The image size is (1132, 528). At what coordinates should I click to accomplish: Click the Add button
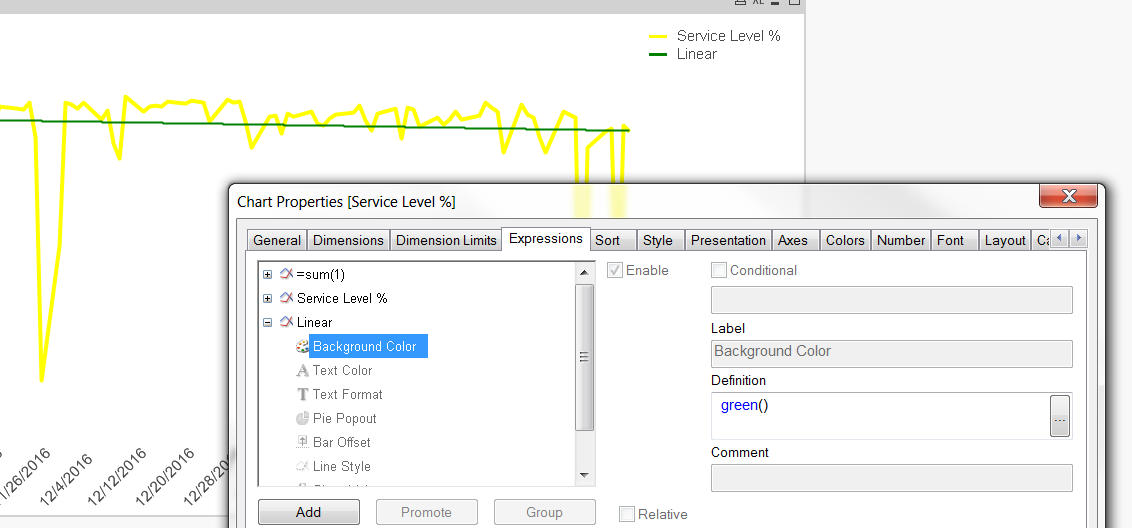(308, 512)
